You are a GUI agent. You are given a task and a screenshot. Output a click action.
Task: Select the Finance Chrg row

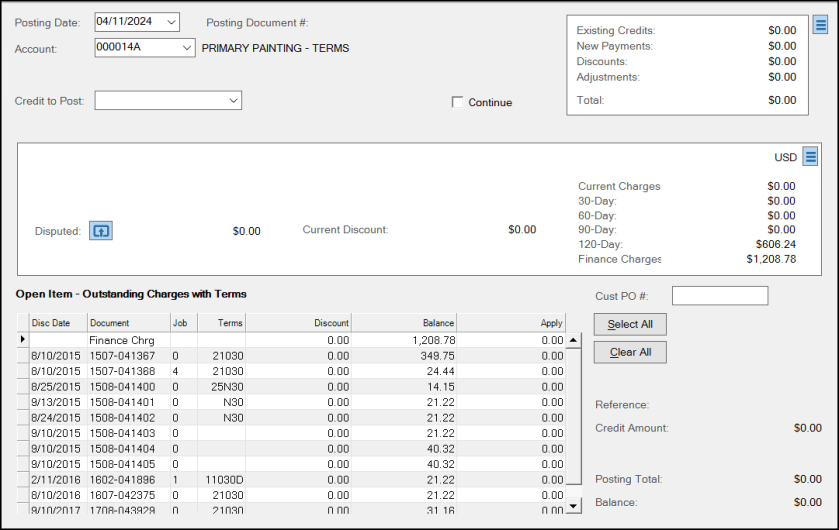pyautogui.click(x=128, y=341)
